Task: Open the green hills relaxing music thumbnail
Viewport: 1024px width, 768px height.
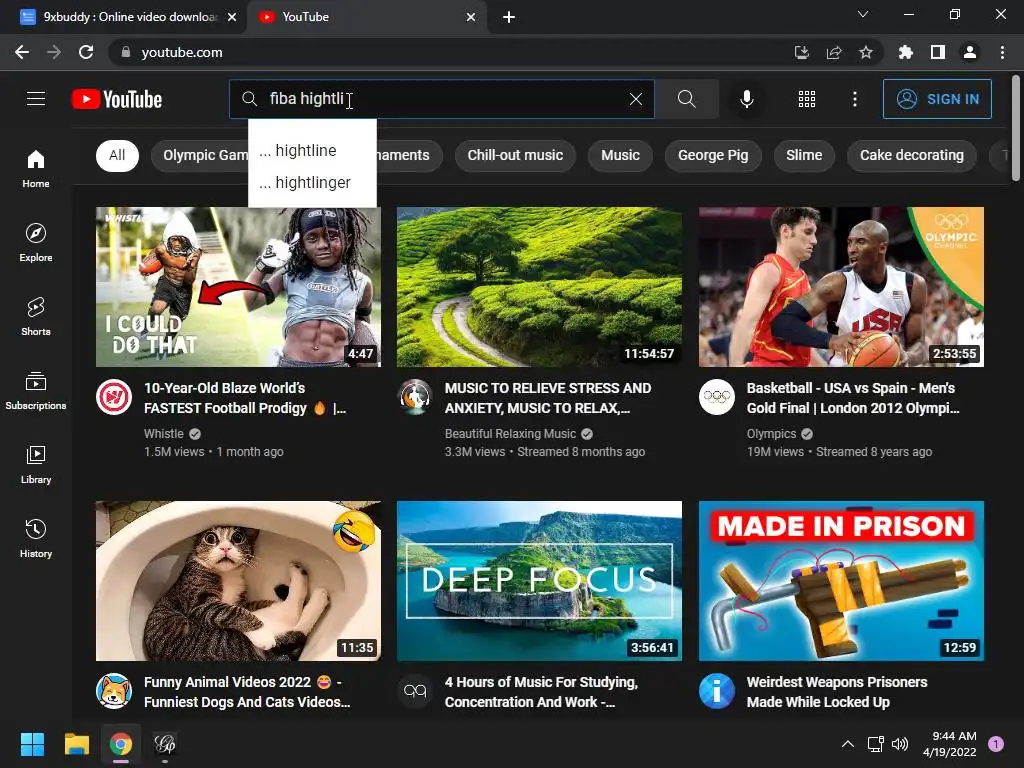Action: pos(539,287)
